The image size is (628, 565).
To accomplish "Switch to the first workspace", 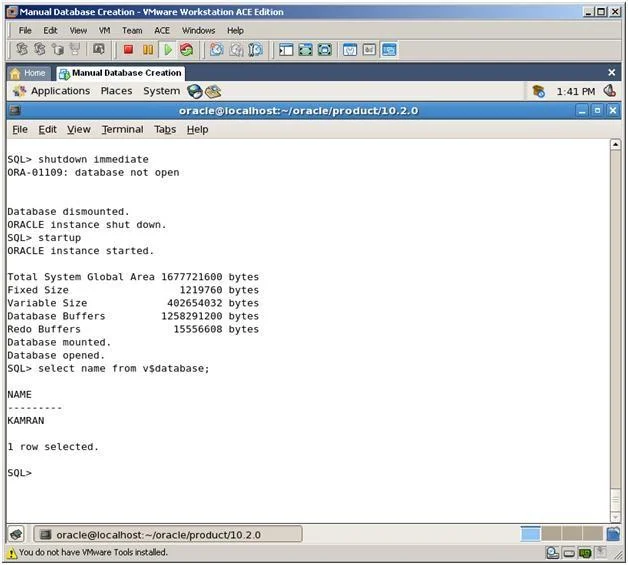I will click(530, 534).
